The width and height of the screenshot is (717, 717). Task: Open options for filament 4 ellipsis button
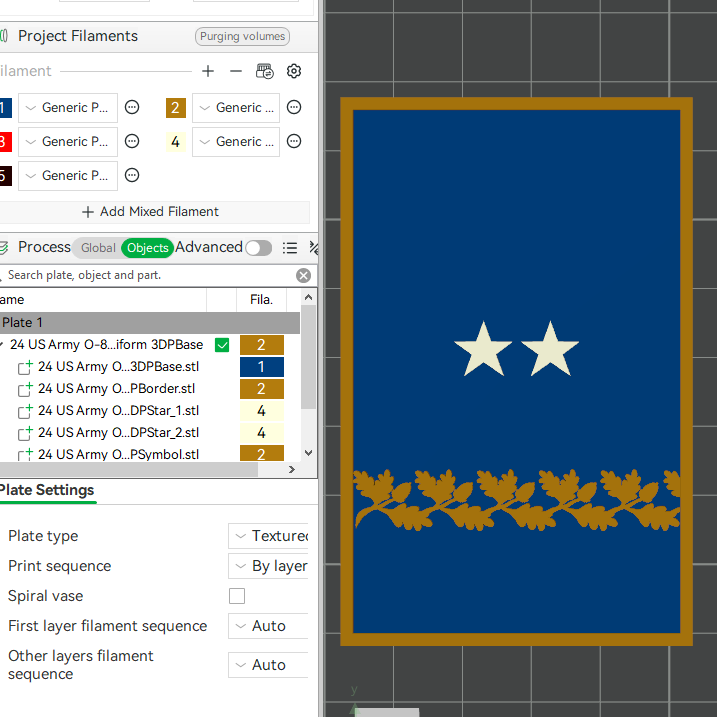point(294,141)
